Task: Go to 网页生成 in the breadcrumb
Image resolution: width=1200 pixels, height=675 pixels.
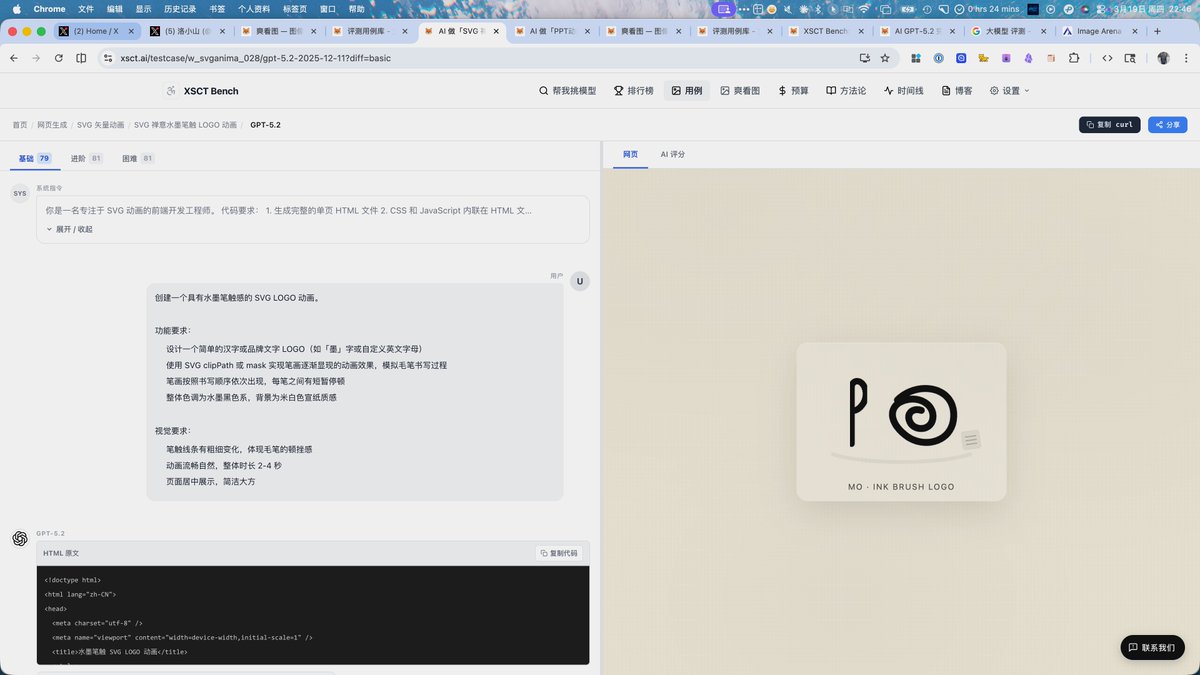Action: [x=52, y=125]
